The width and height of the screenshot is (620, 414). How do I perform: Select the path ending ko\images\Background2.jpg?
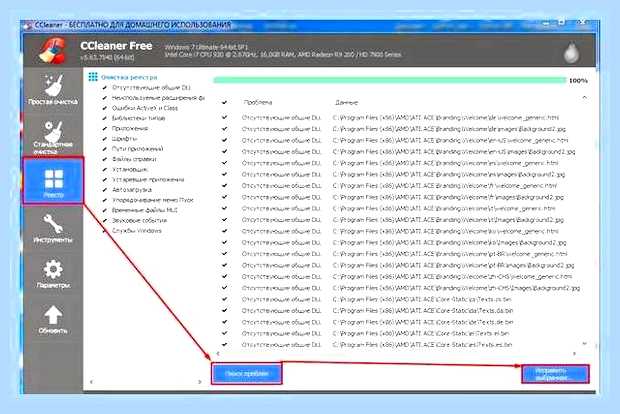point(450,242)
